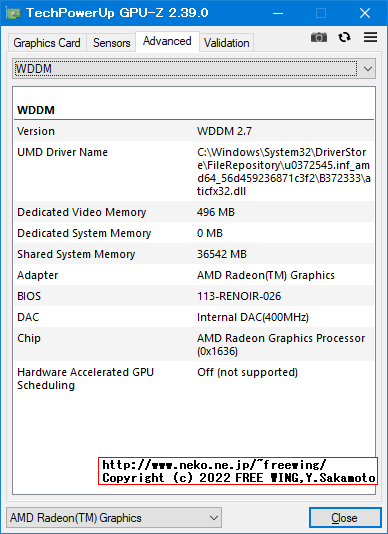
Task: Click the Close button
Action: pos(345,518)
